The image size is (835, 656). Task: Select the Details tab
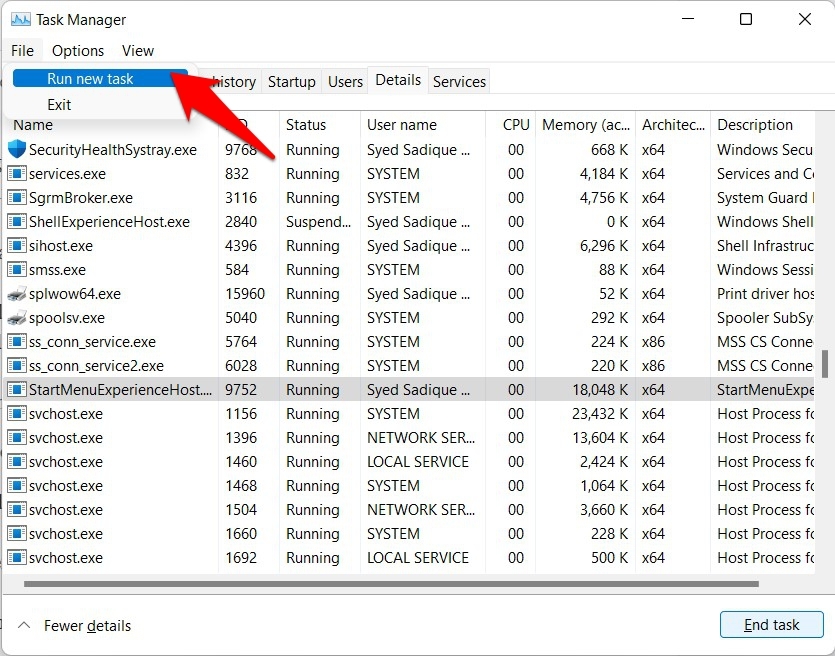point(398,80)
